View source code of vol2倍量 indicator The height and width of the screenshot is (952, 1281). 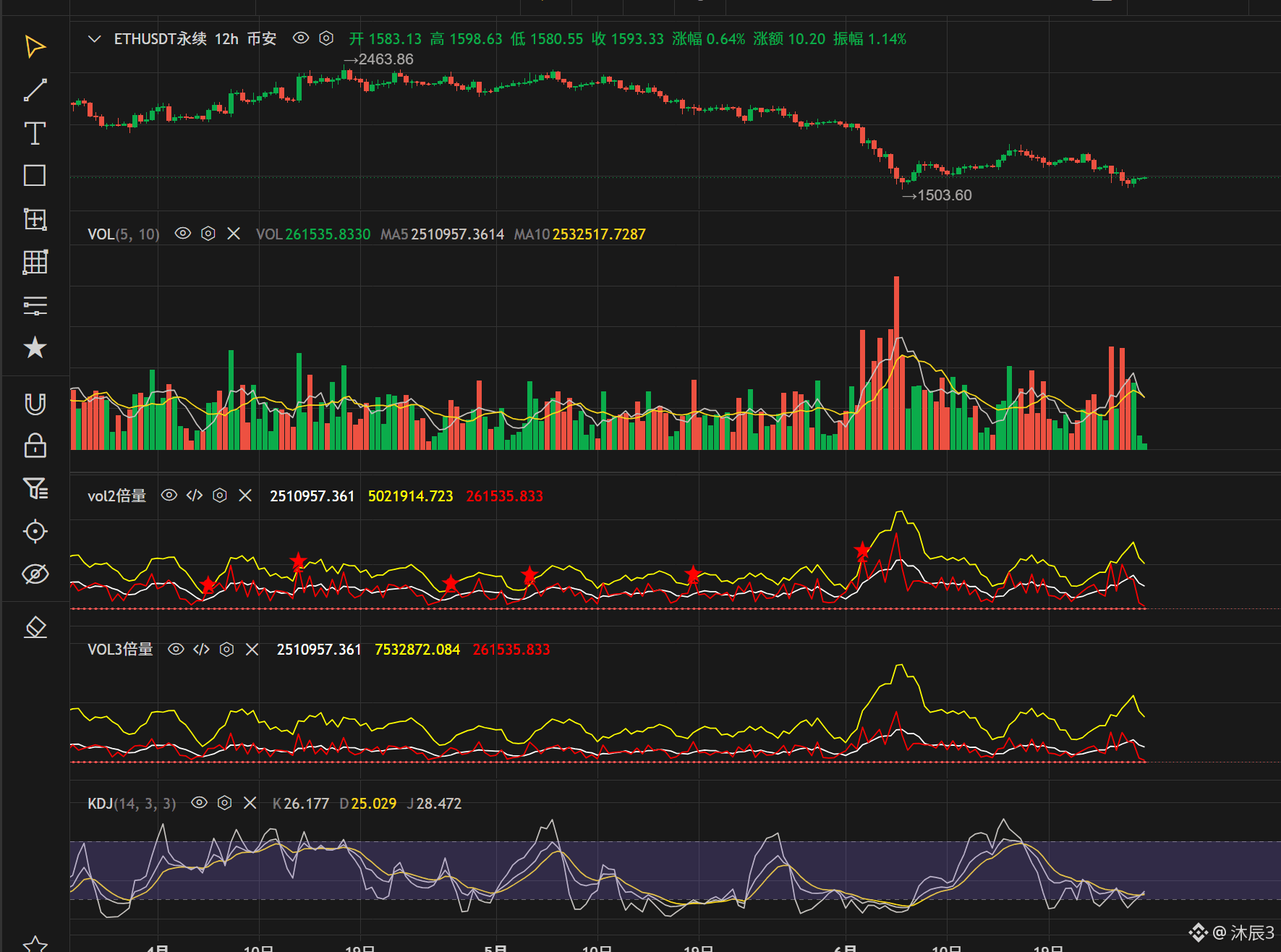click(194, 496)
